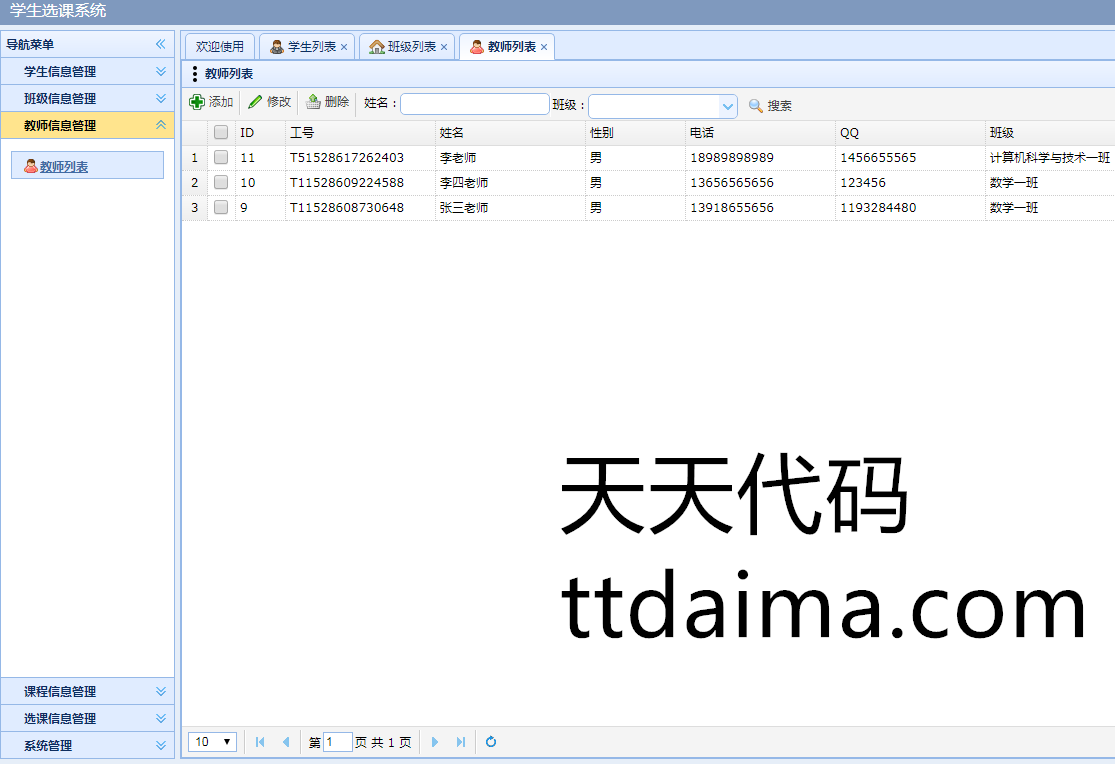This screenshot has height=764, width=1115.
Task: Click the green Add (添加) icon
Action: 197,102
